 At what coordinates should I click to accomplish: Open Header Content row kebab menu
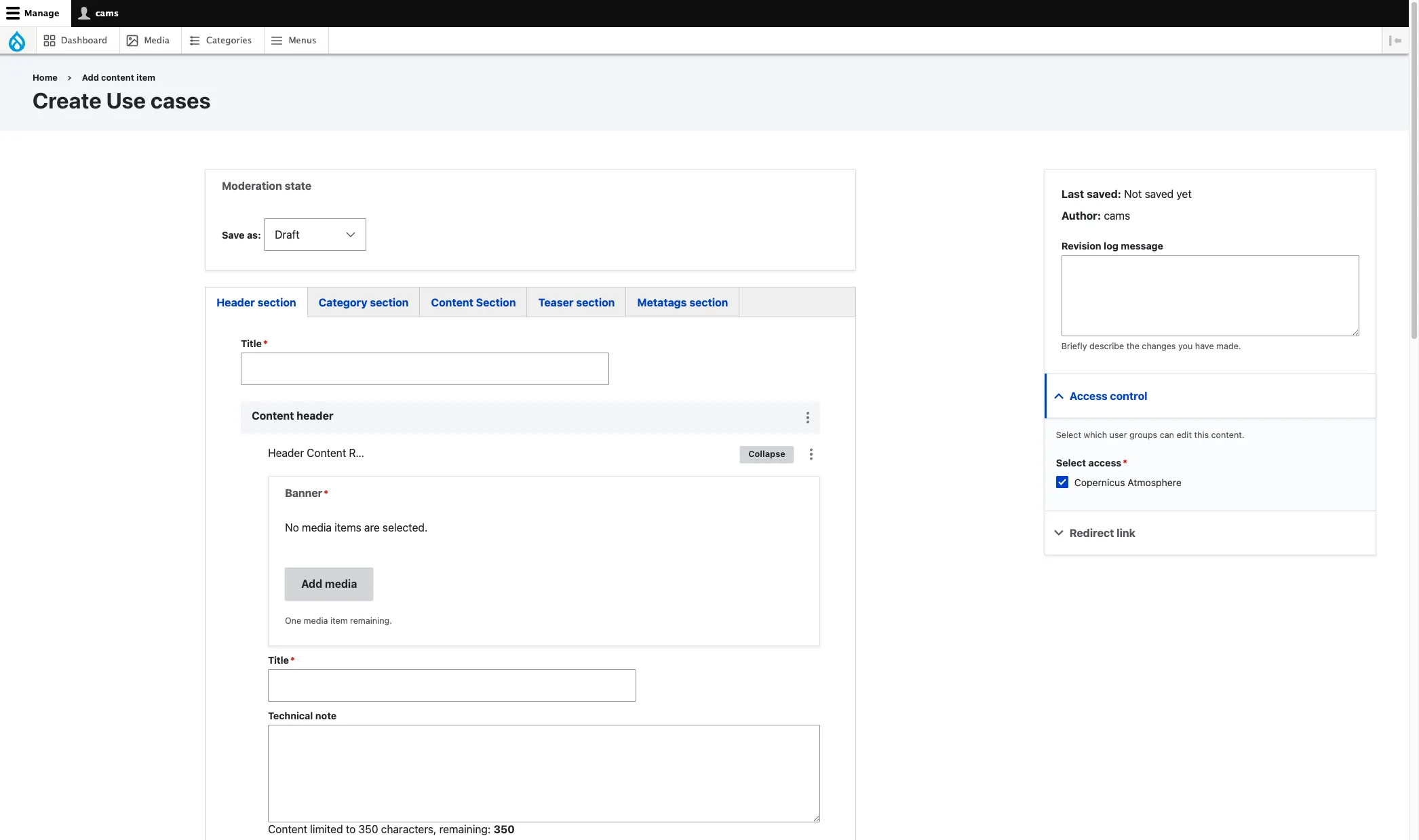click(811, 454)
